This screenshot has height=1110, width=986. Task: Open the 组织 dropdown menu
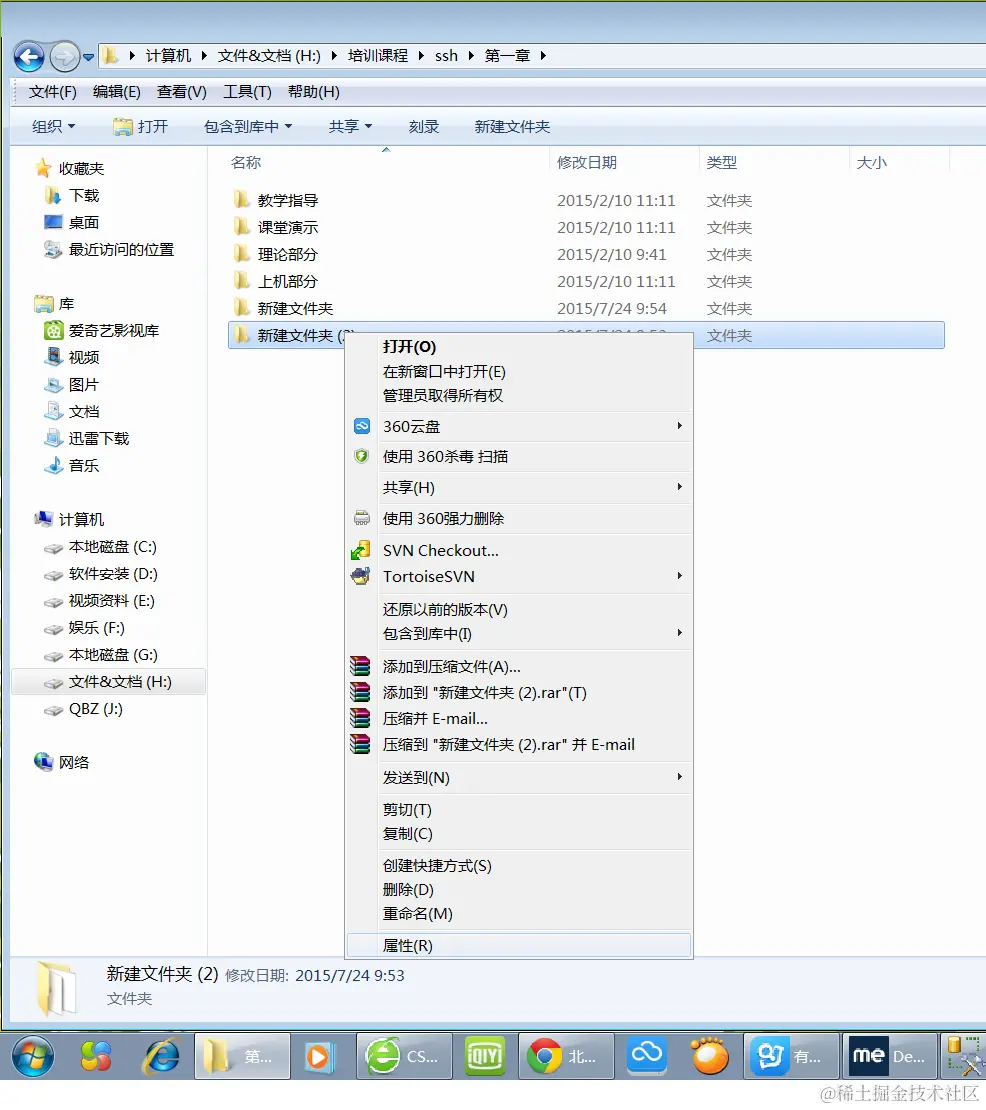52,126
